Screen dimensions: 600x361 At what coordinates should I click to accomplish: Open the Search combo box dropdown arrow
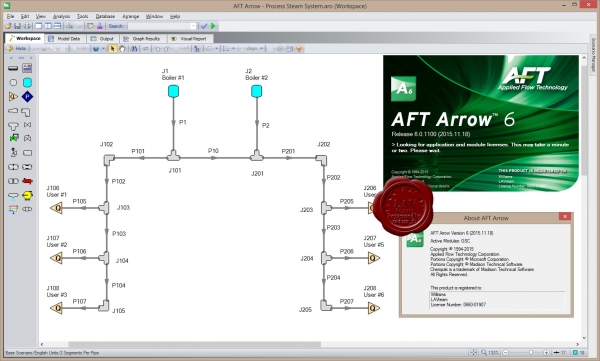click(x=193, y=26)
